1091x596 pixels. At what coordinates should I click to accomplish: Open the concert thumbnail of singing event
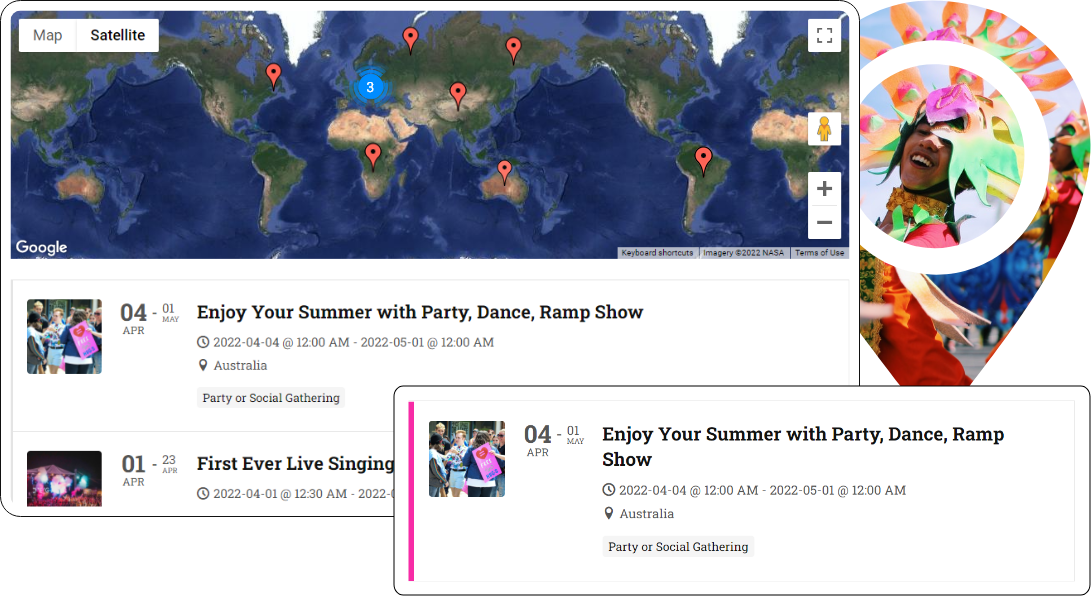[x=64, y=478]
